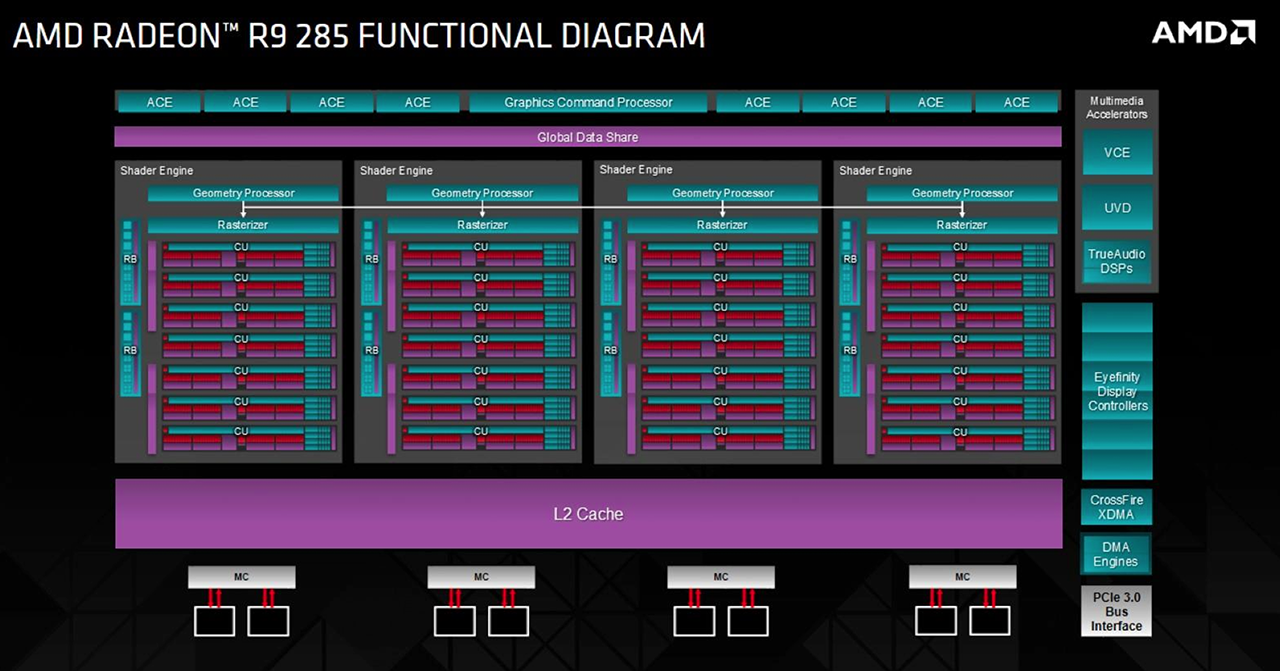This screenshot has width=1280, height=671.
Task: Click the Multimedia Accelerators heading
Action: (x=1117, y=107)
